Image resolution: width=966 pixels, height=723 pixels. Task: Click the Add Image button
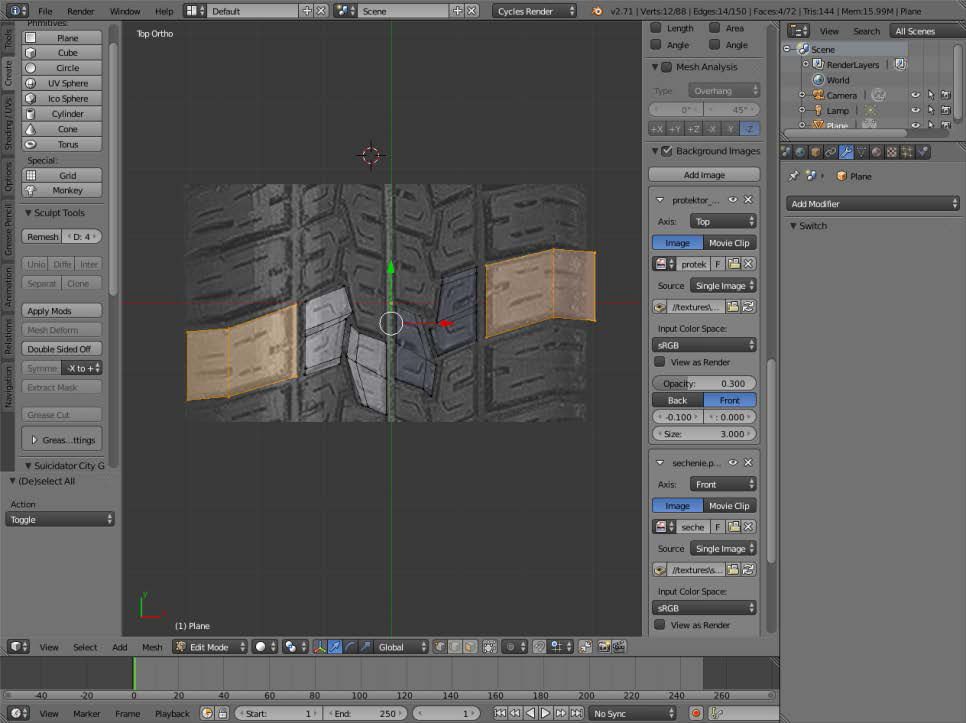[704, 175]
